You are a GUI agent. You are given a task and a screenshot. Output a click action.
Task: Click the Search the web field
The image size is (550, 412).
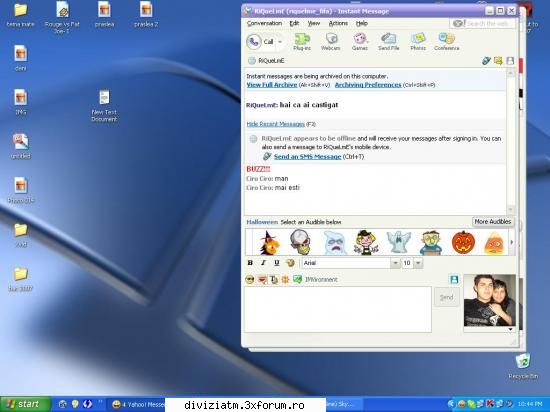[483, 23]
